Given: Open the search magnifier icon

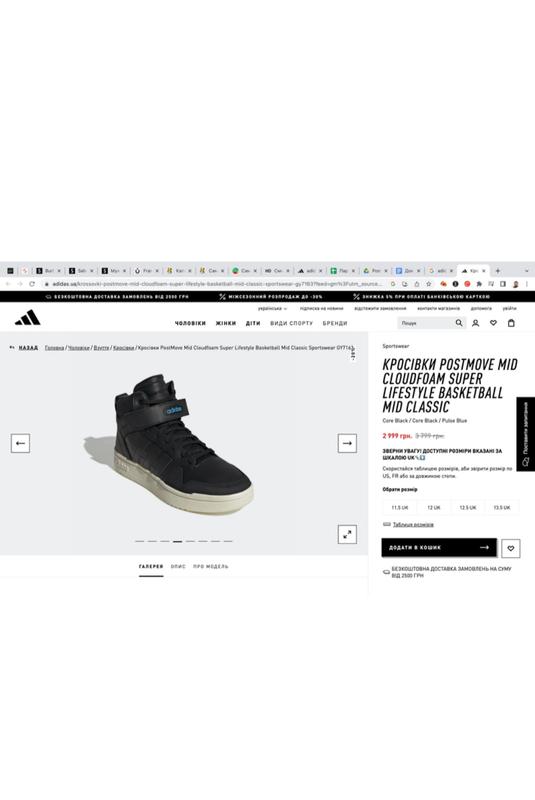Looking at the screenshot, I should 459,323.
